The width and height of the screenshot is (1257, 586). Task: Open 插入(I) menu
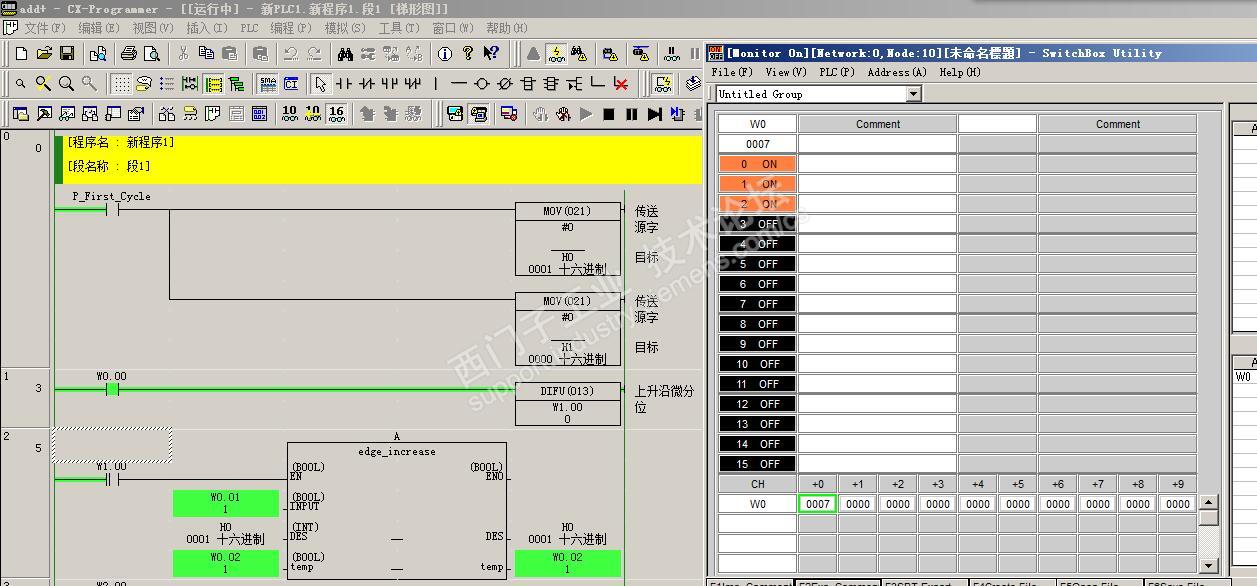(x=206, y=28)
